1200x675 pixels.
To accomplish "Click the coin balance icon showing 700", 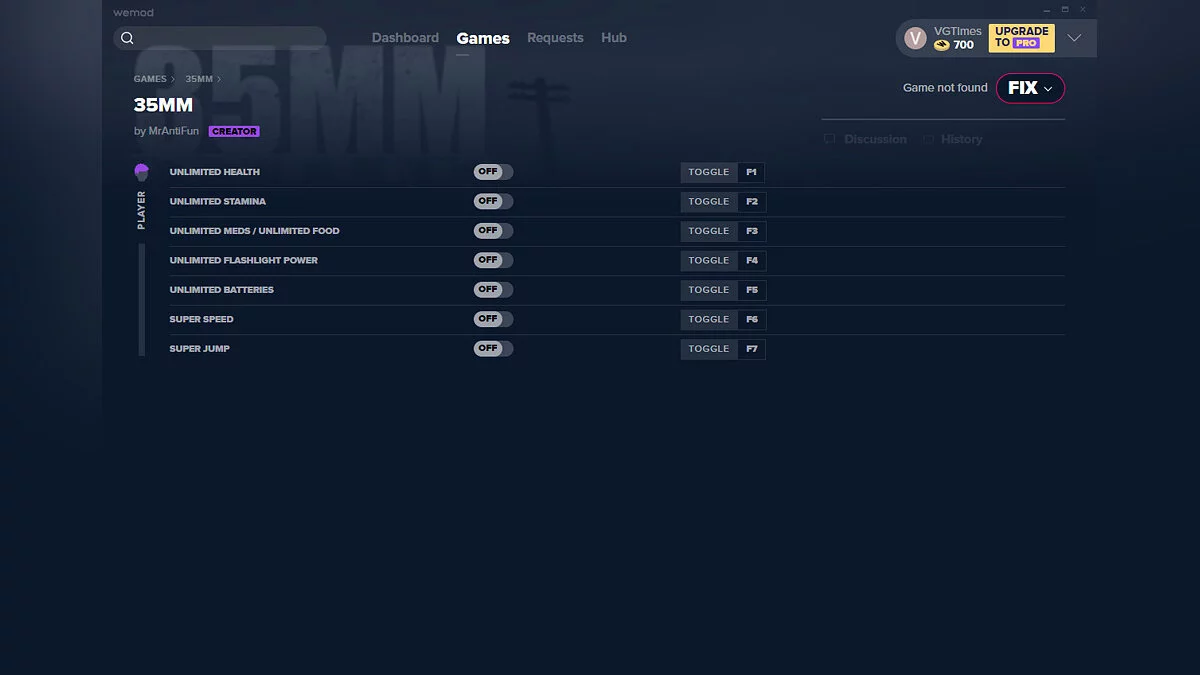I will [x=941, y=45].
